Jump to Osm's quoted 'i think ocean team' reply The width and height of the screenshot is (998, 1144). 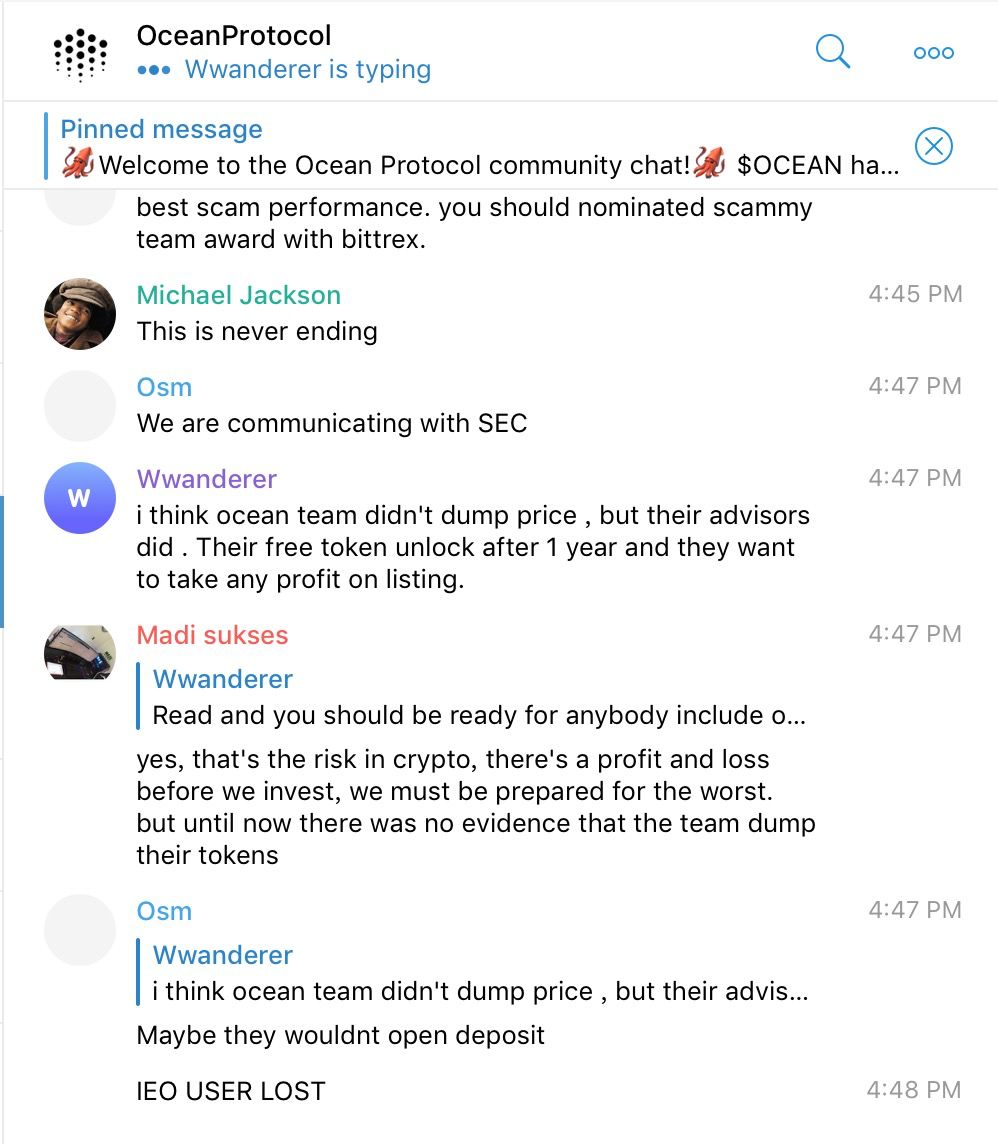click(472, 973)
